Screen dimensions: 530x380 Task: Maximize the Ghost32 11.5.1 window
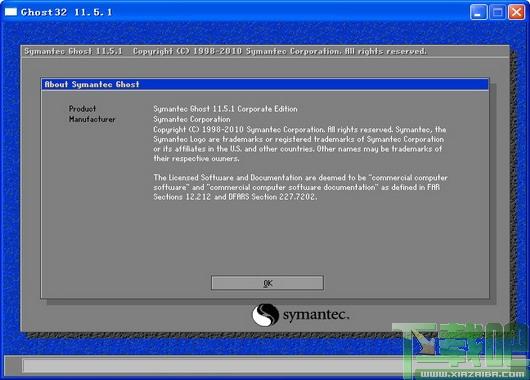pos(498,12)
